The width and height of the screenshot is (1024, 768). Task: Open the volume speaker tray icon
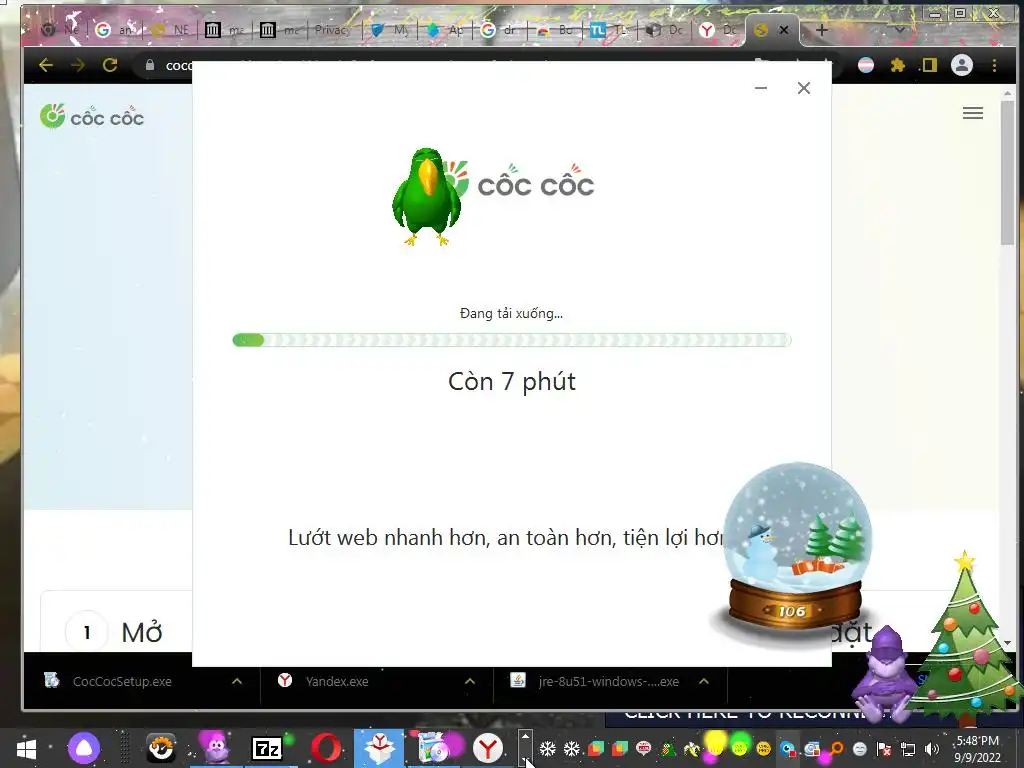pos(932,749)
